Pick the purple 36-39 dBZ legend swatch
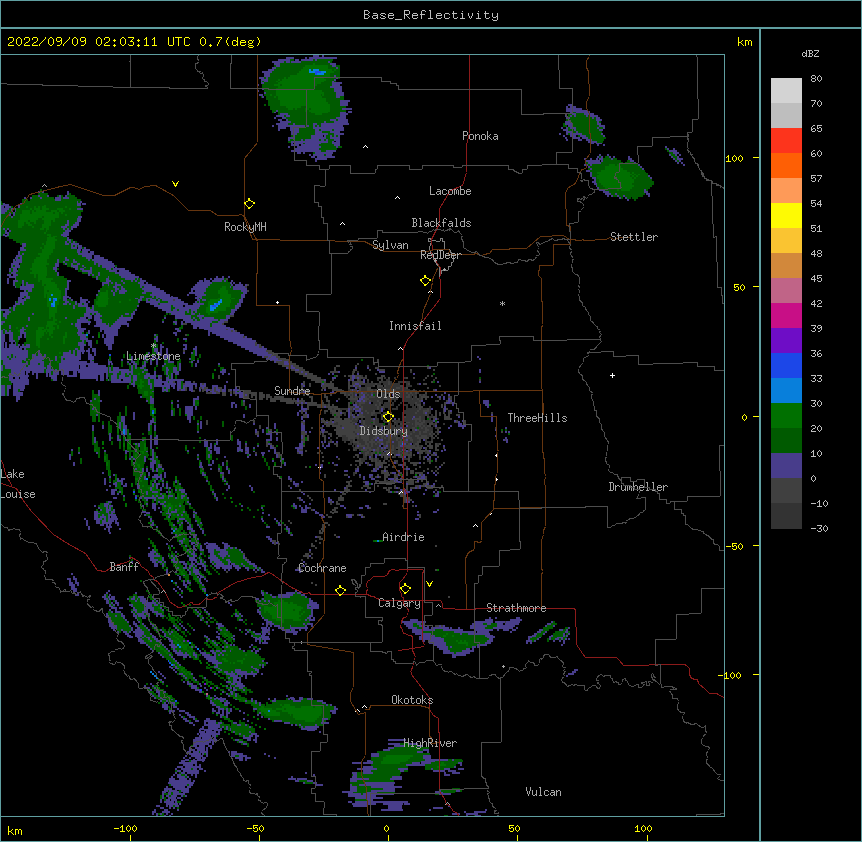This screenshot has width=862, height=842. [786, 341]
